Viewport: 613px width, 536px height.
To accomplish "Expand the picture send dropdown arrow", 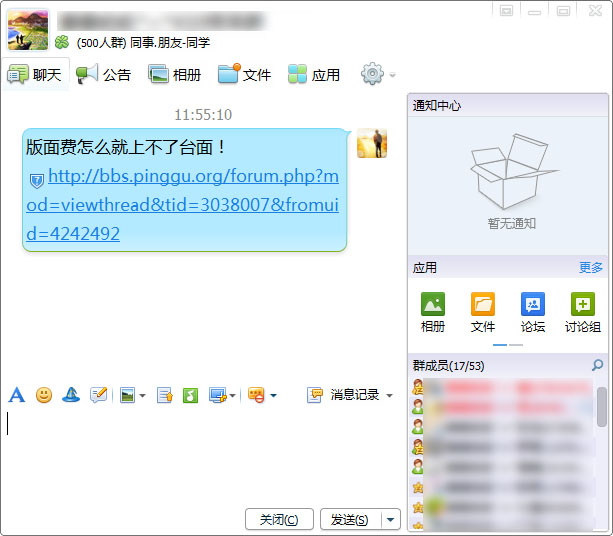I will click(x=142, y=396).
